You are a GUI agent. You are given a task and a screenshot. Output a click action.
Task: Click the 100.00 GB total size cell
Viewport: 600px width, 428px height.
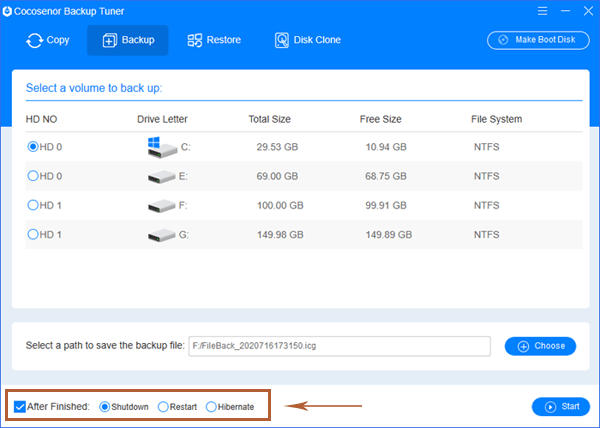(280, 205)
